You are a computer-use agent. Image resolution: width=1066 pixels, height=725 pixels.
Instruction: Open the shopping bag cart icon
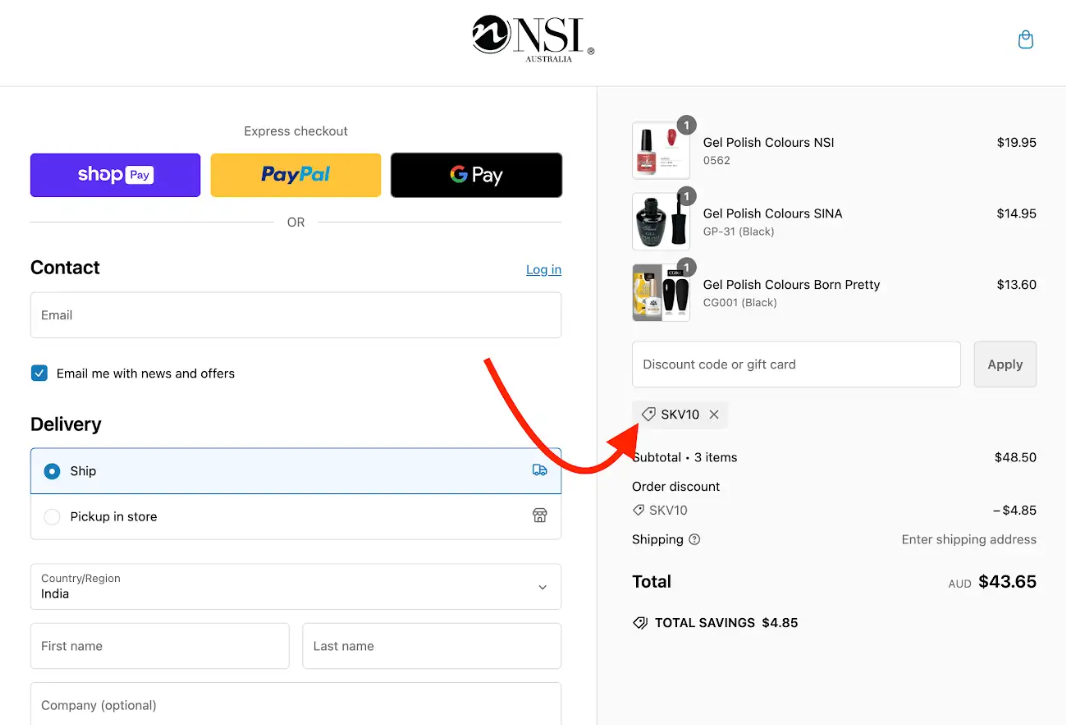(1025, 40)
